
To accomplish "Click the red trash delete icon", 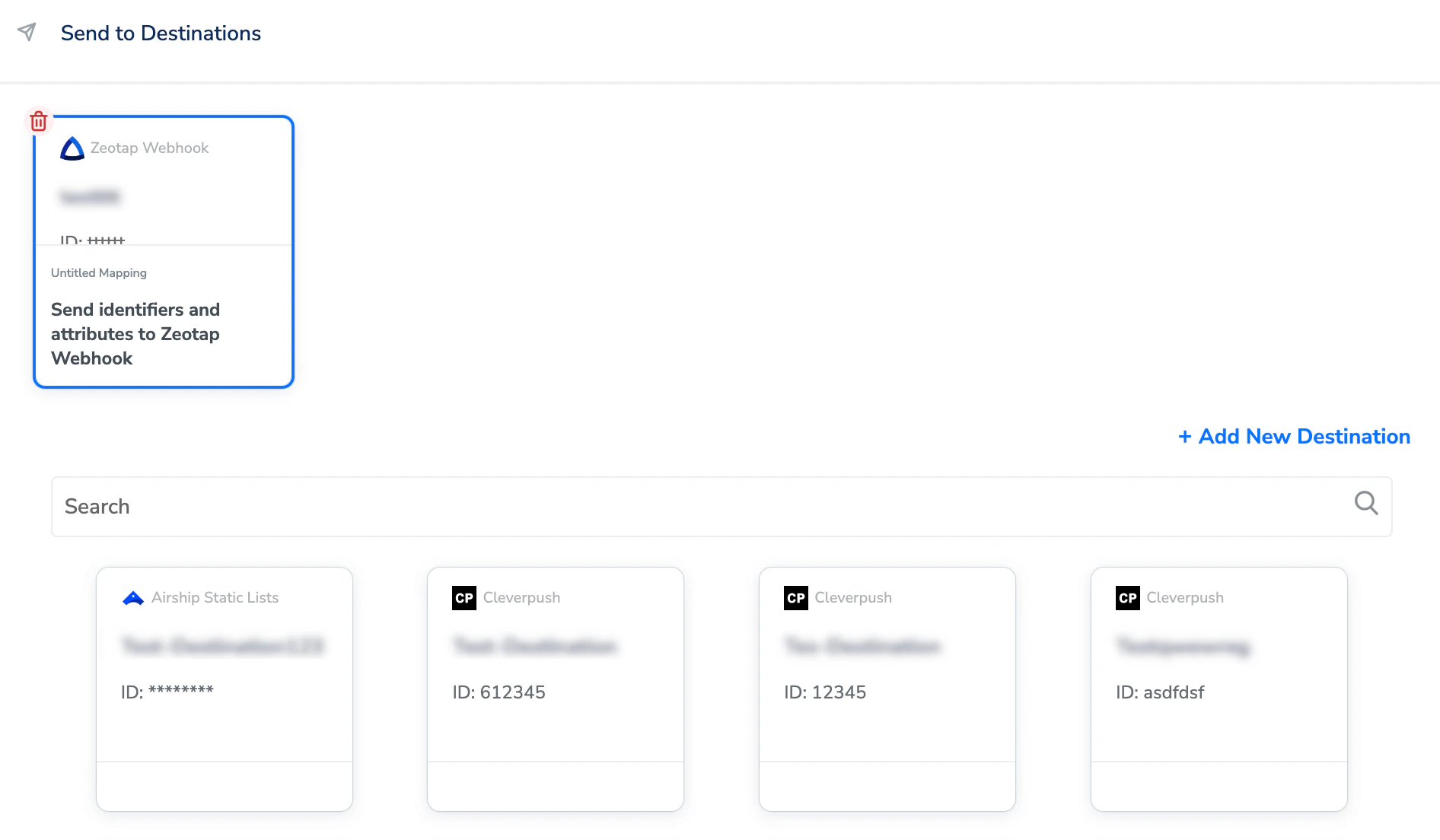I will (39, 121).
